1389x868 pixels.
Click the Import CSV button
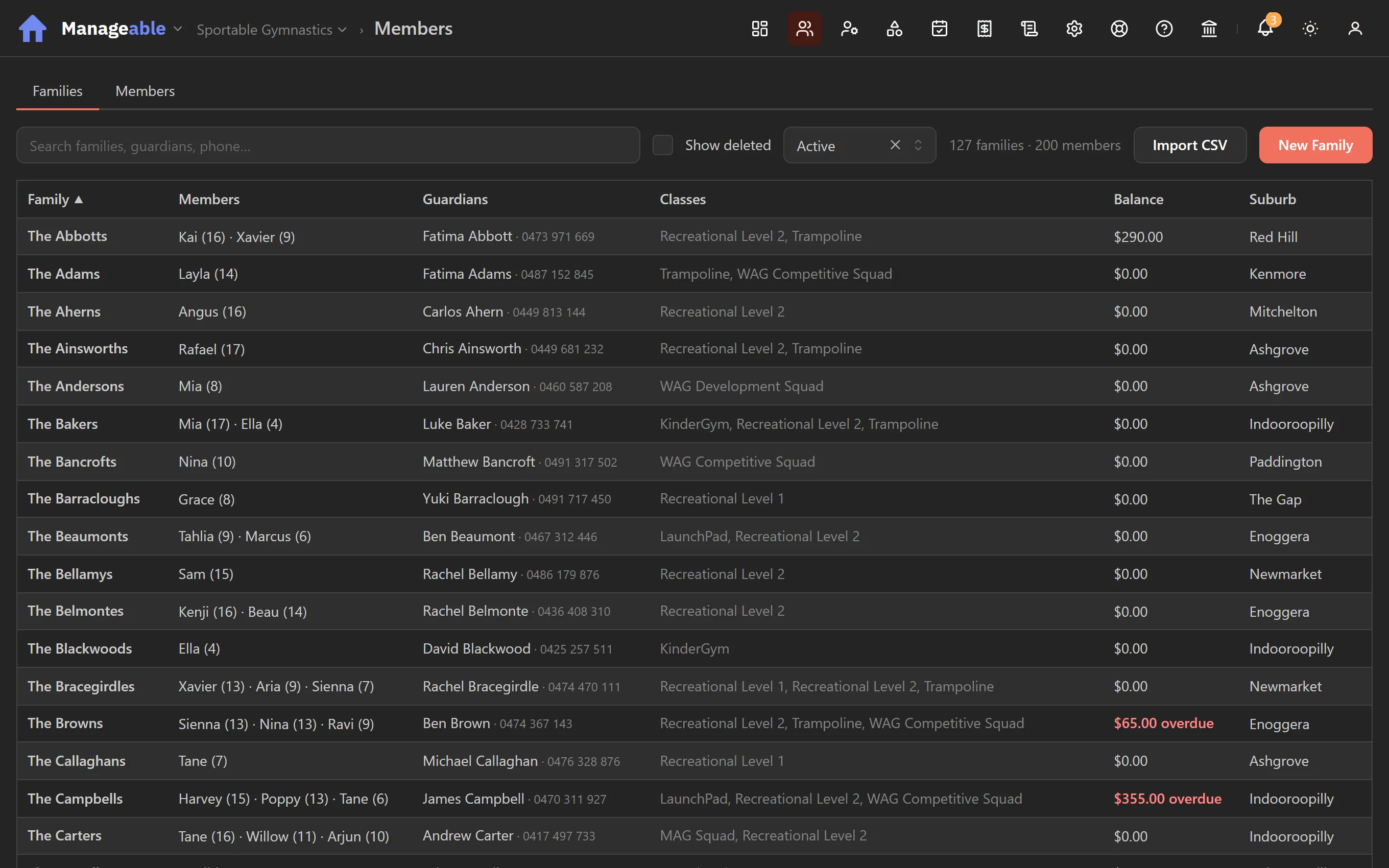point(1190,145)
